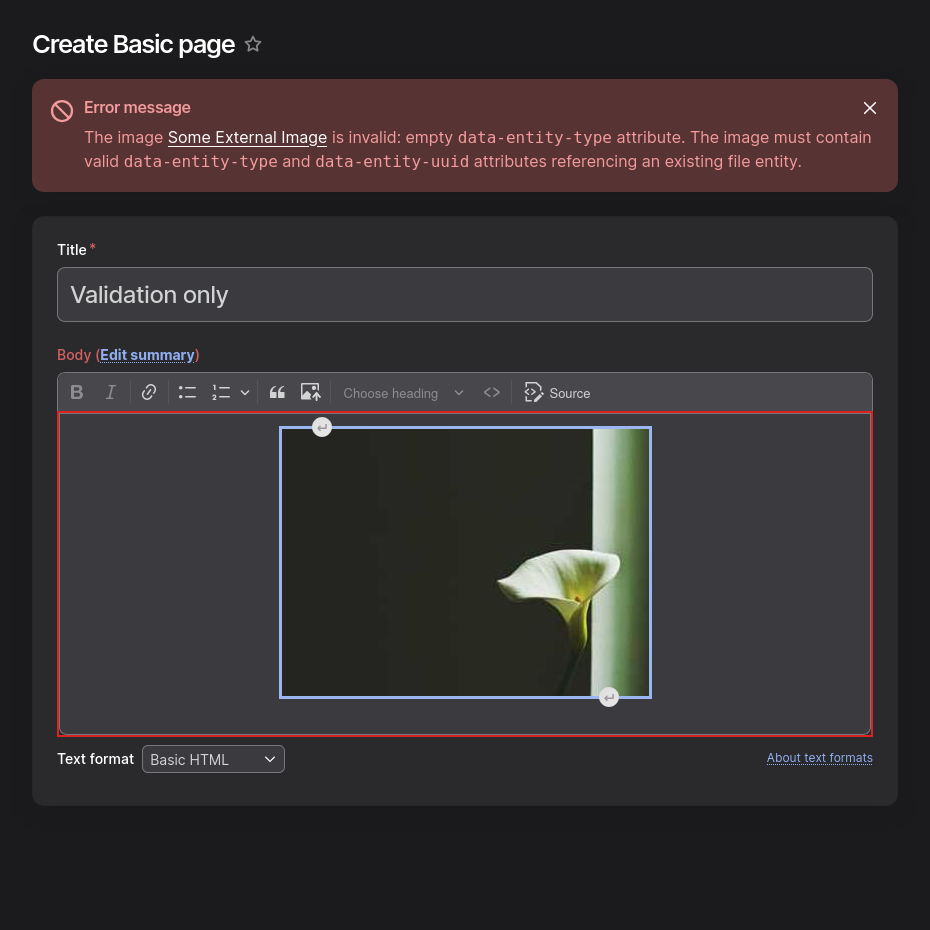Viewport: 930px width, 930px height.
Task: Toggle bold formatting
Action: 77,392
